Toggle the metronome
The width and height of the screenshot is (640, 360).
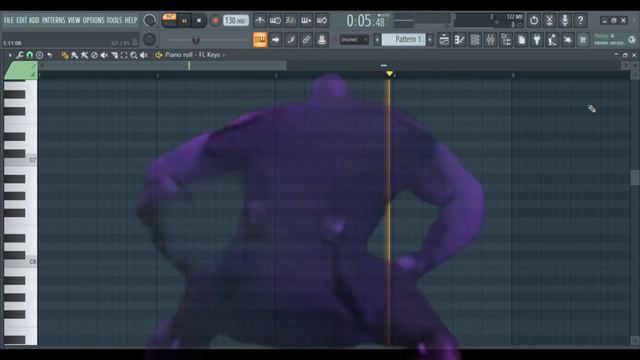point(260,20)
